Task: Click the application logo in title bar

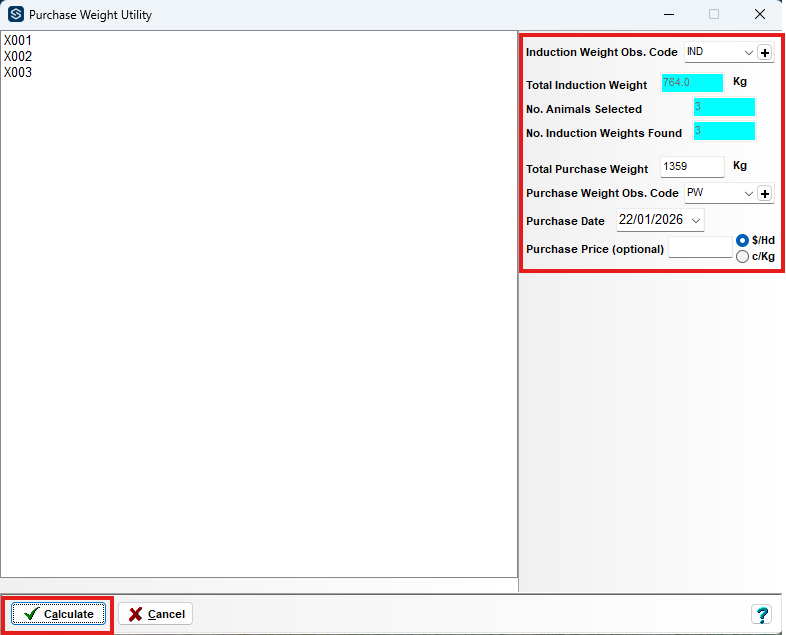Action: click(15, 15)
